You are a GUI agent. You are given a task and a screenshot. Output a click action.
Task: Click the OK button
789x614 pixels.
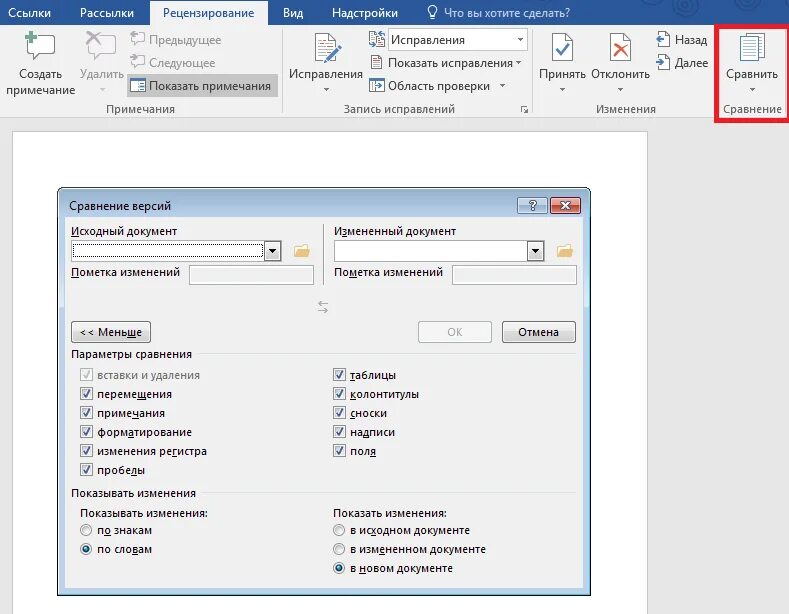click(x=455, y=332)
